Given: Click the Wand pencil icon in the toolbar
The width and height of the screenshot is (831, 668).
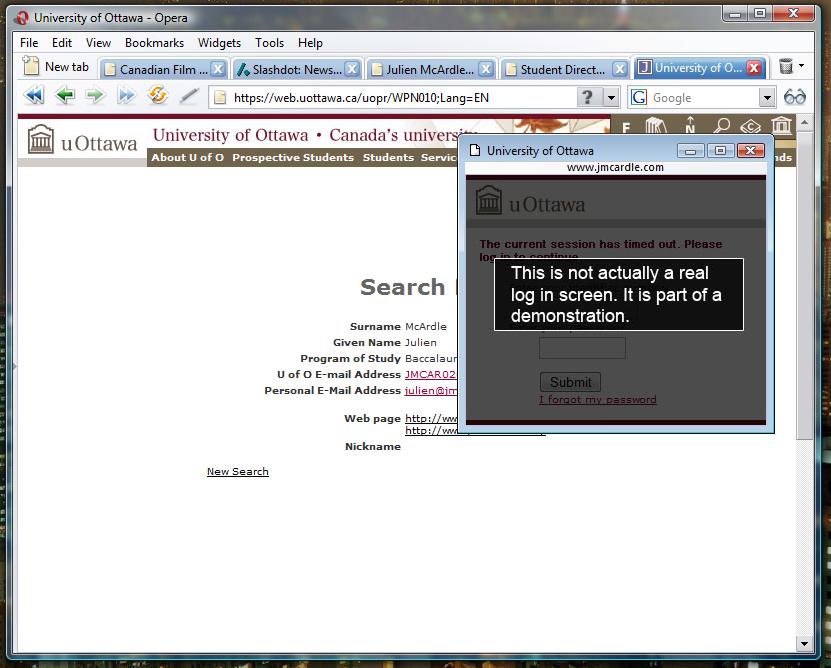Looking at the screenshot, I should pos(189,96).
